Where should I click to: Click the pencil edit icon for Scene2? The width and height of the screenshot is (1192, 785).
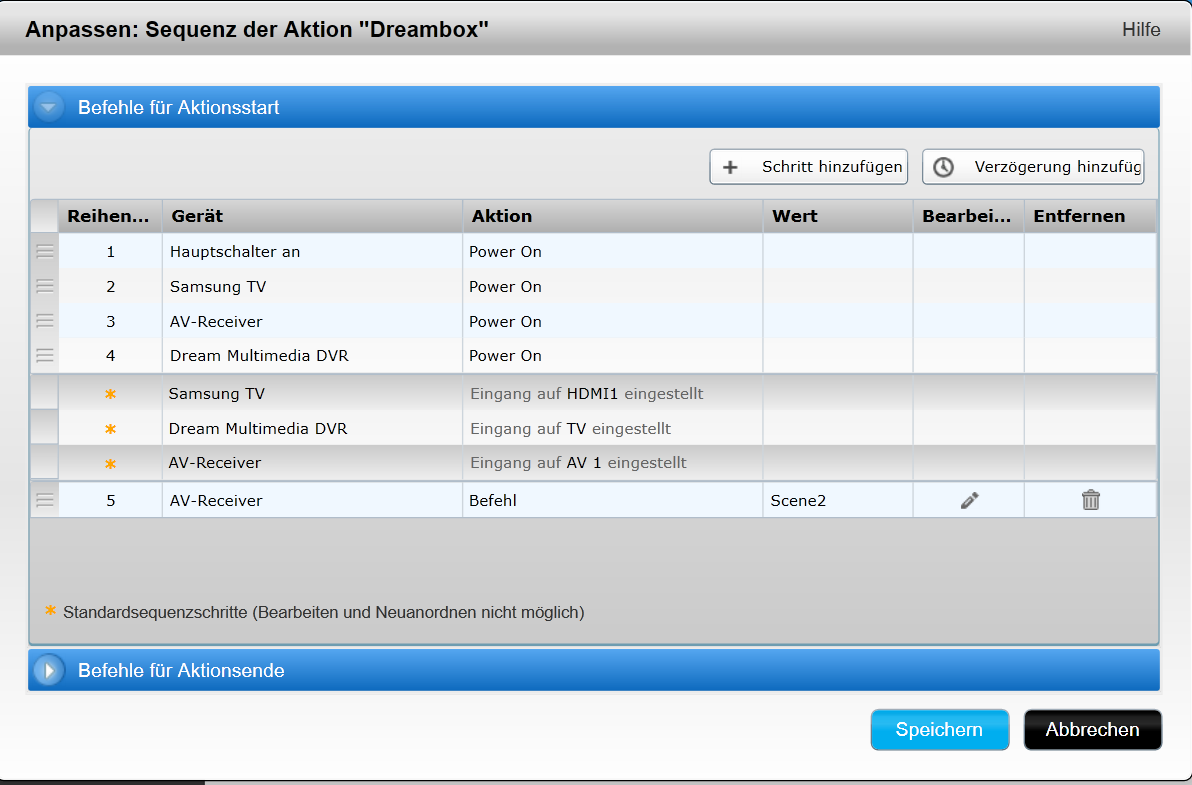coord(968,500)
